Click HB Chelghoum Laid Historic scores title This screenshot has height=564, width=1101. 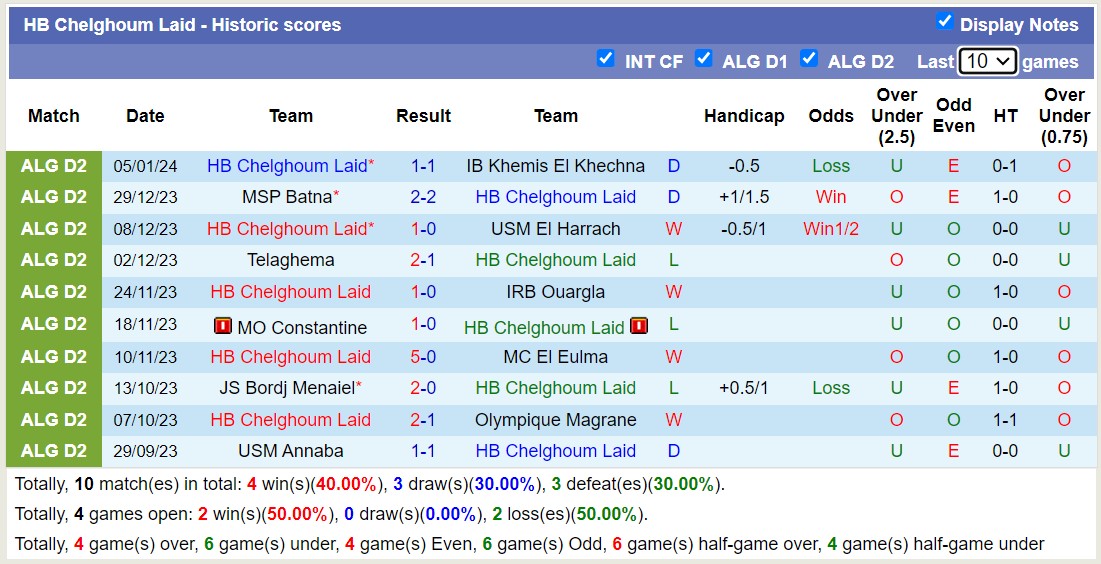tap(183, 25)
